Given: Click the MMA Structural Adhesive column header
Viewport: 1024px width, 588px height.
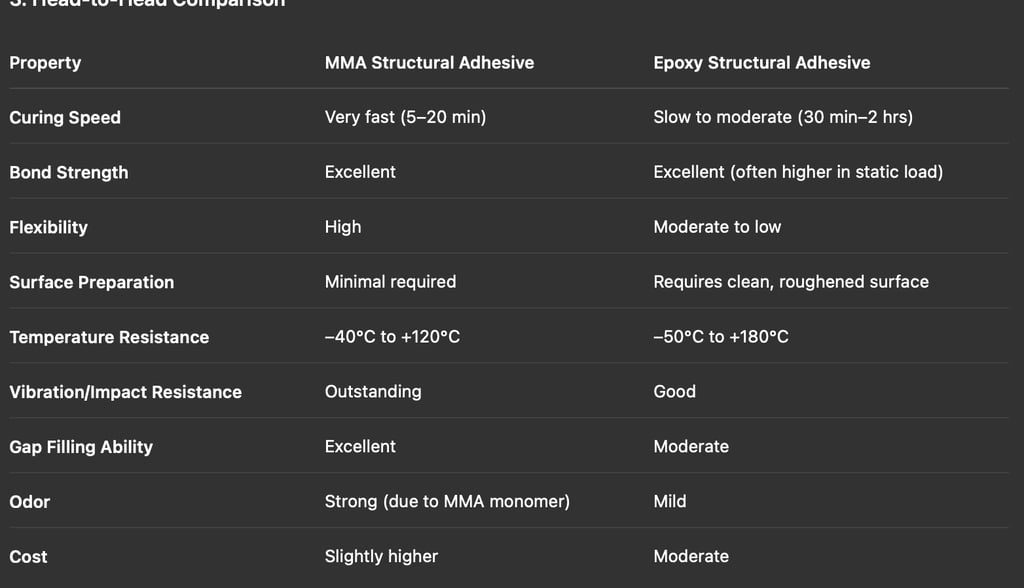Looking at the screenshot, I should [x=429, y=63].
